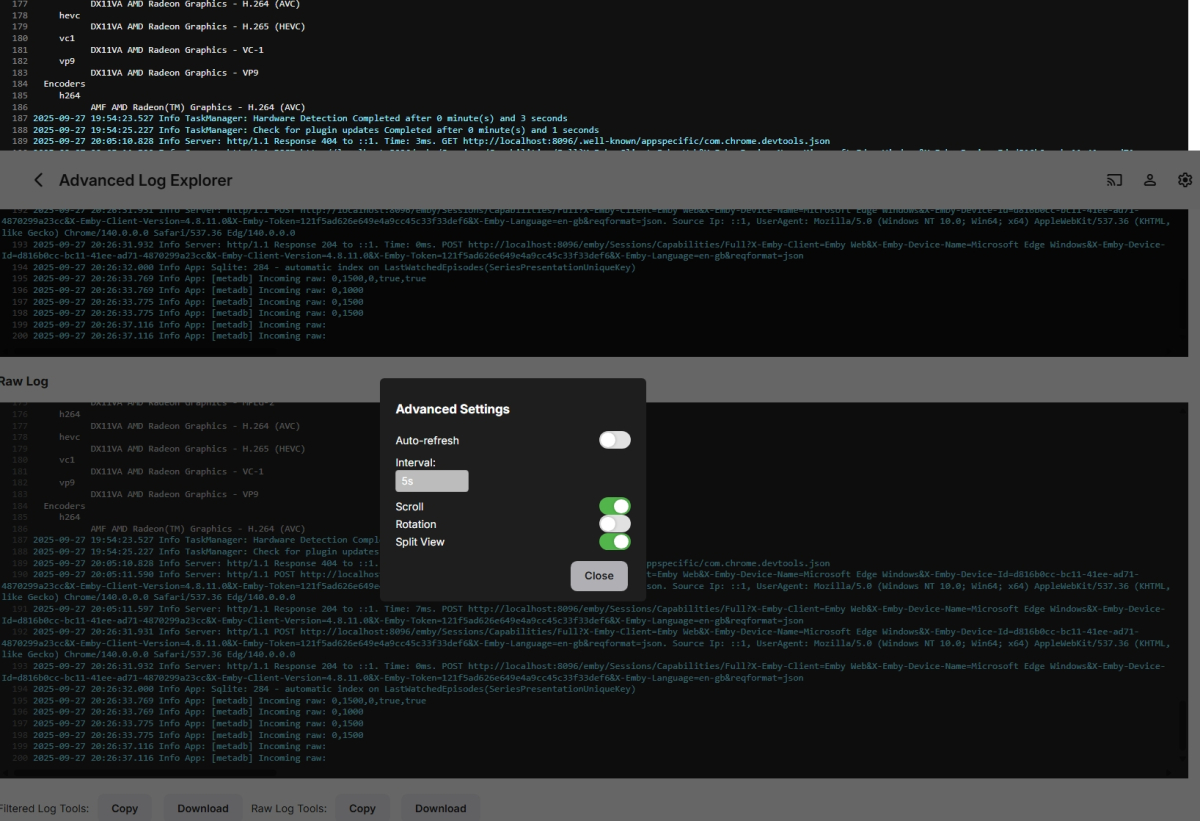The height and width of the screenshot is (821, 1200).
Task: Disable the Split View toggle
Action: [614, 541]
